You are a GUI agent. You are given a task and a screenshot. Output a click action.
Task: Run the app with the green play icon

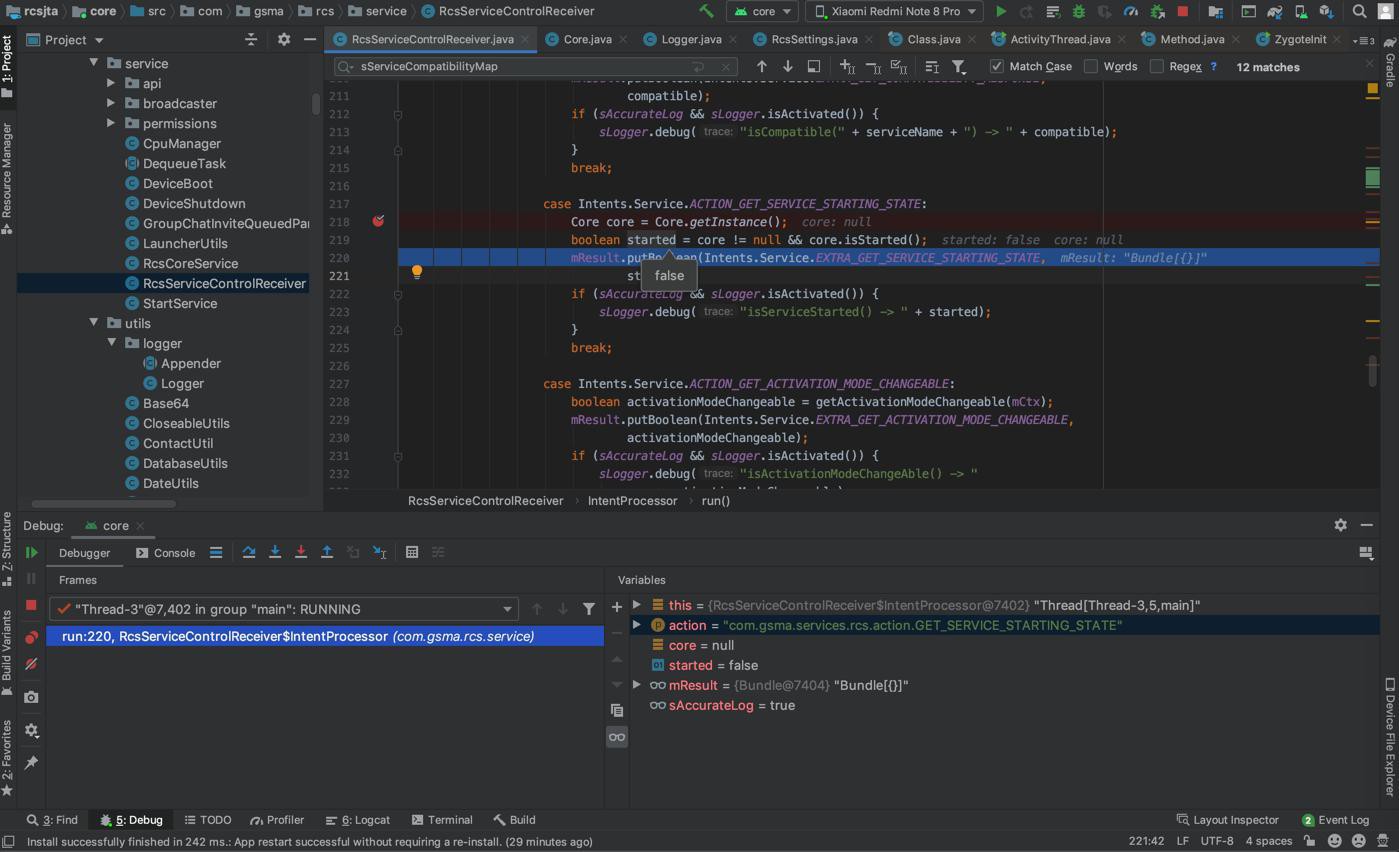click(1000, 12)
